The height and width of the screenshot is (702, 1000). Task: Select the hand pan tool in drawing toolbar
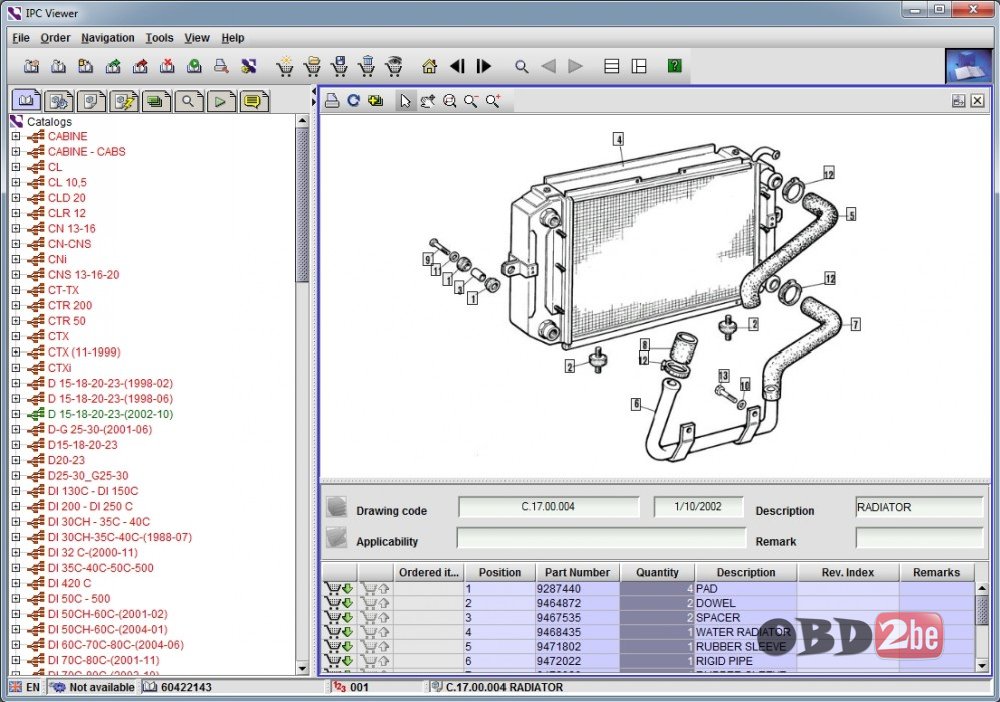[x=427, y=101]
